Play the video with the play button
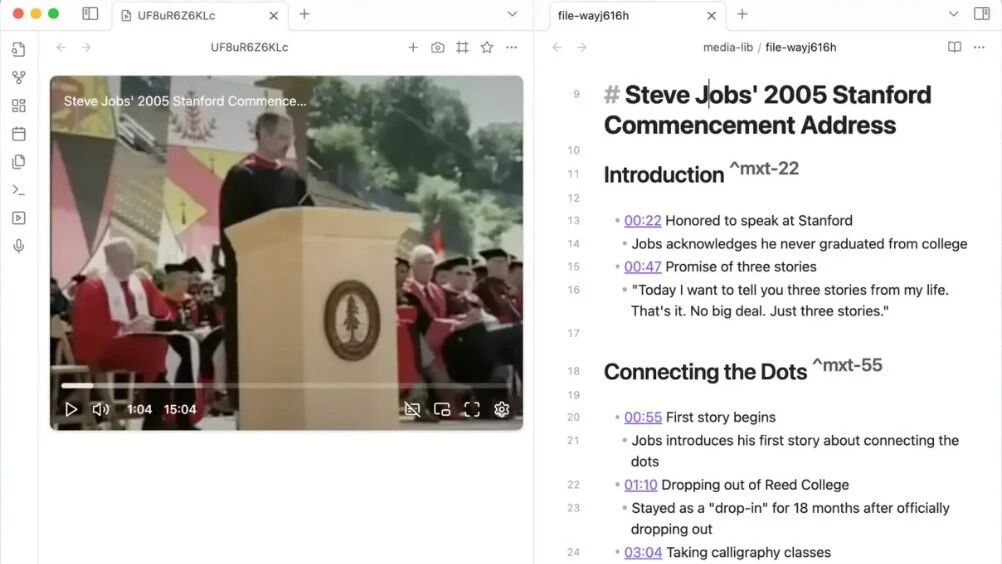Image resolution: width=1002 pixels, height=564 pixels. pyautogui.click(x=71, y=409)
